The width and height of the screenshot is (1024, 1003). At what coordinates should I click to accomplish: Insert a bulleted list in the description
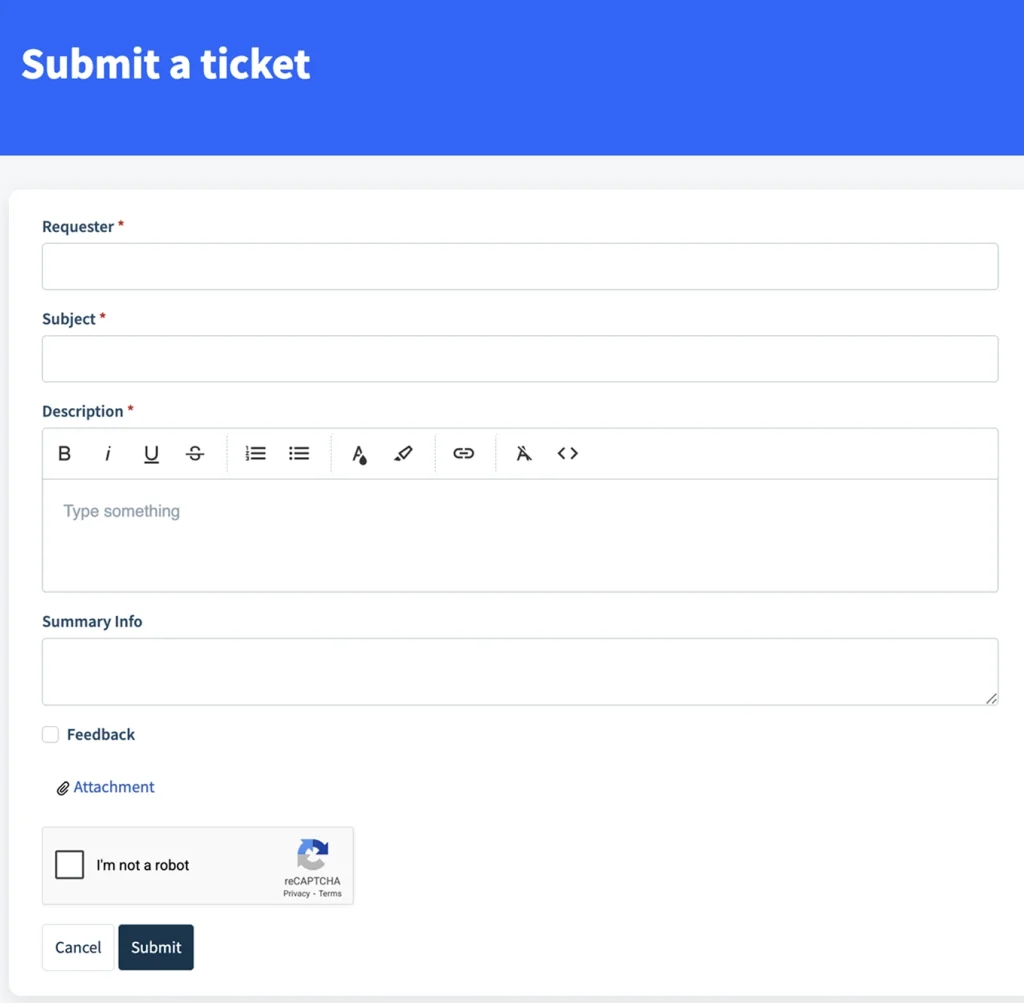click(x=299, y=453)
